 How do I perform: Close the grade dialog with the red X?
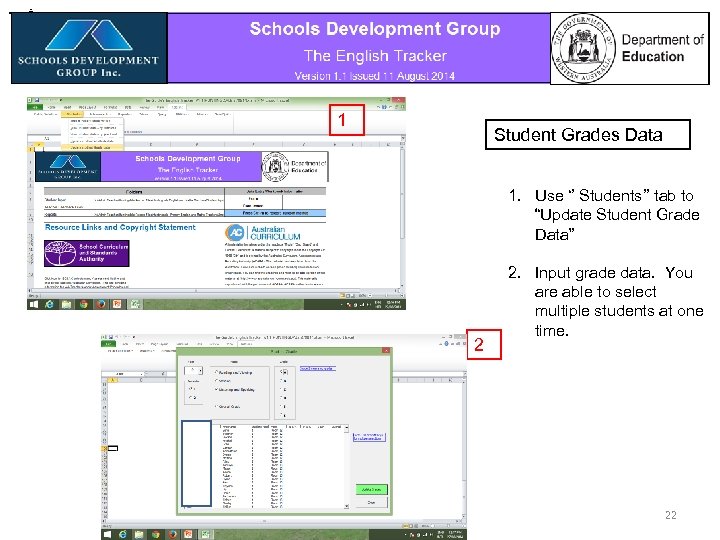pos(386,351)
